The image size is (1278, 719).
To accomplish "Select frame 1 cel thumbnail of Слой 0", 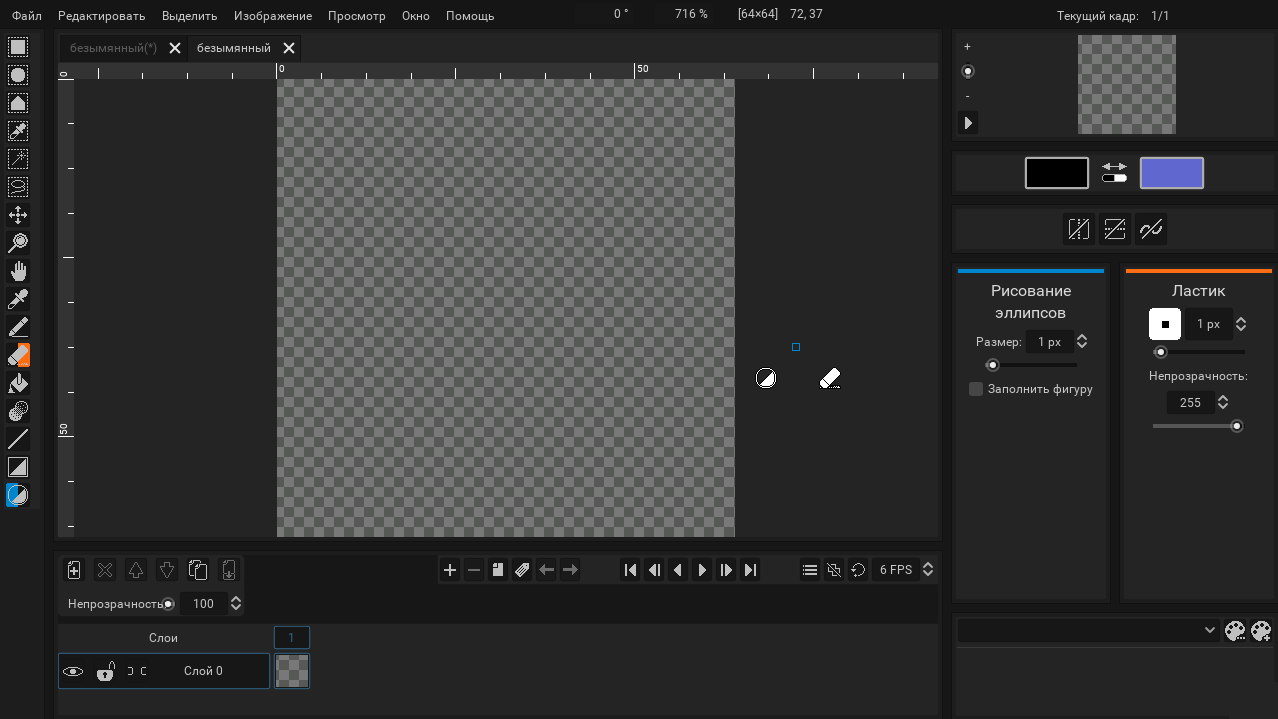I will tap(292, 671).
